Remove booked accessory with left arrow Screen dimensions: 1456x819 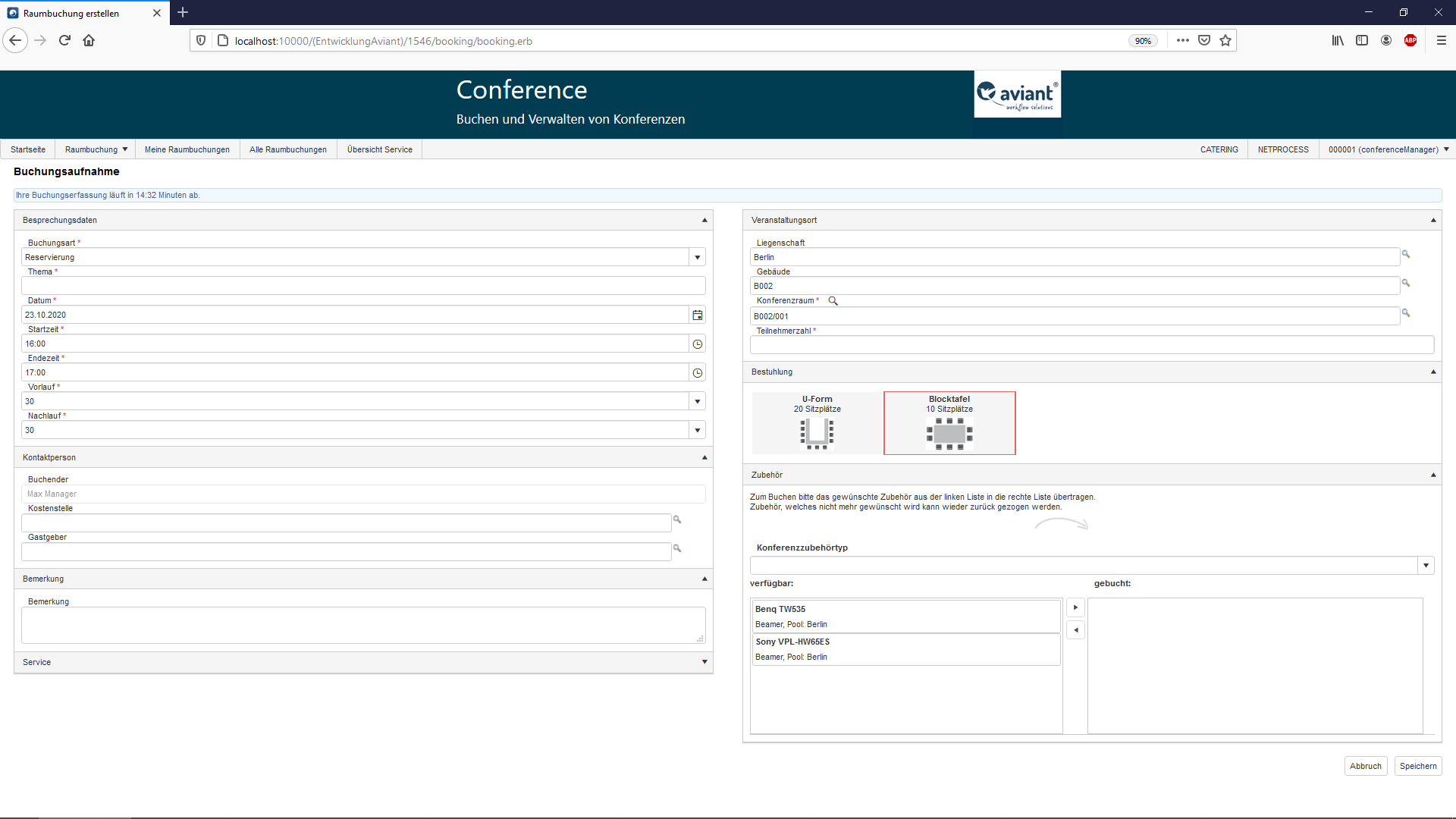click(1075, 630)
